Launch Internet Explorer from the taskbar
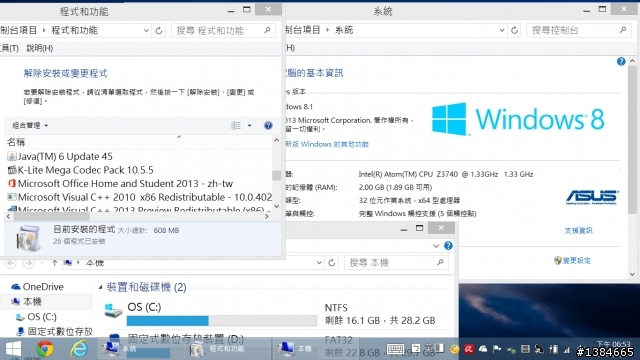The width and height of the screenshot is (640, 360). (78, 349)
